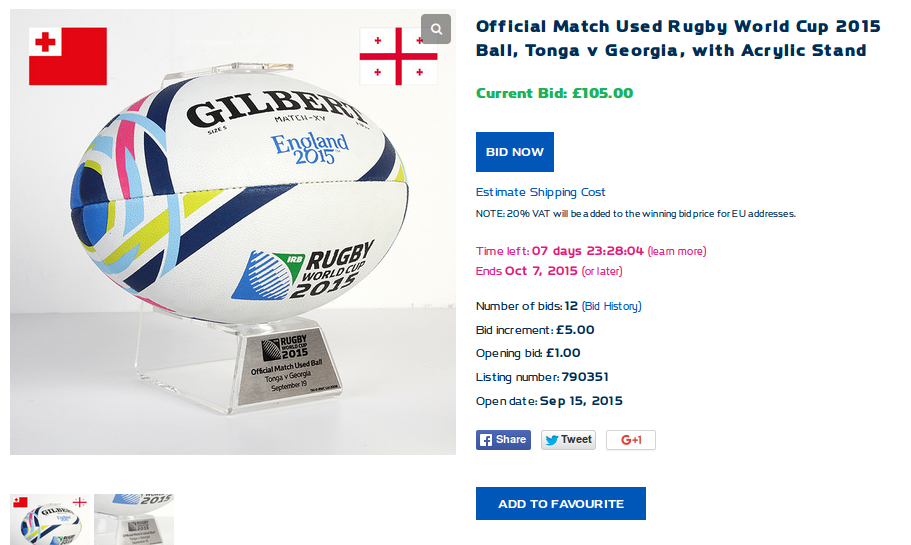Click the Tonga flag on the image
This screenshot has width=911, height=545.
68,56
